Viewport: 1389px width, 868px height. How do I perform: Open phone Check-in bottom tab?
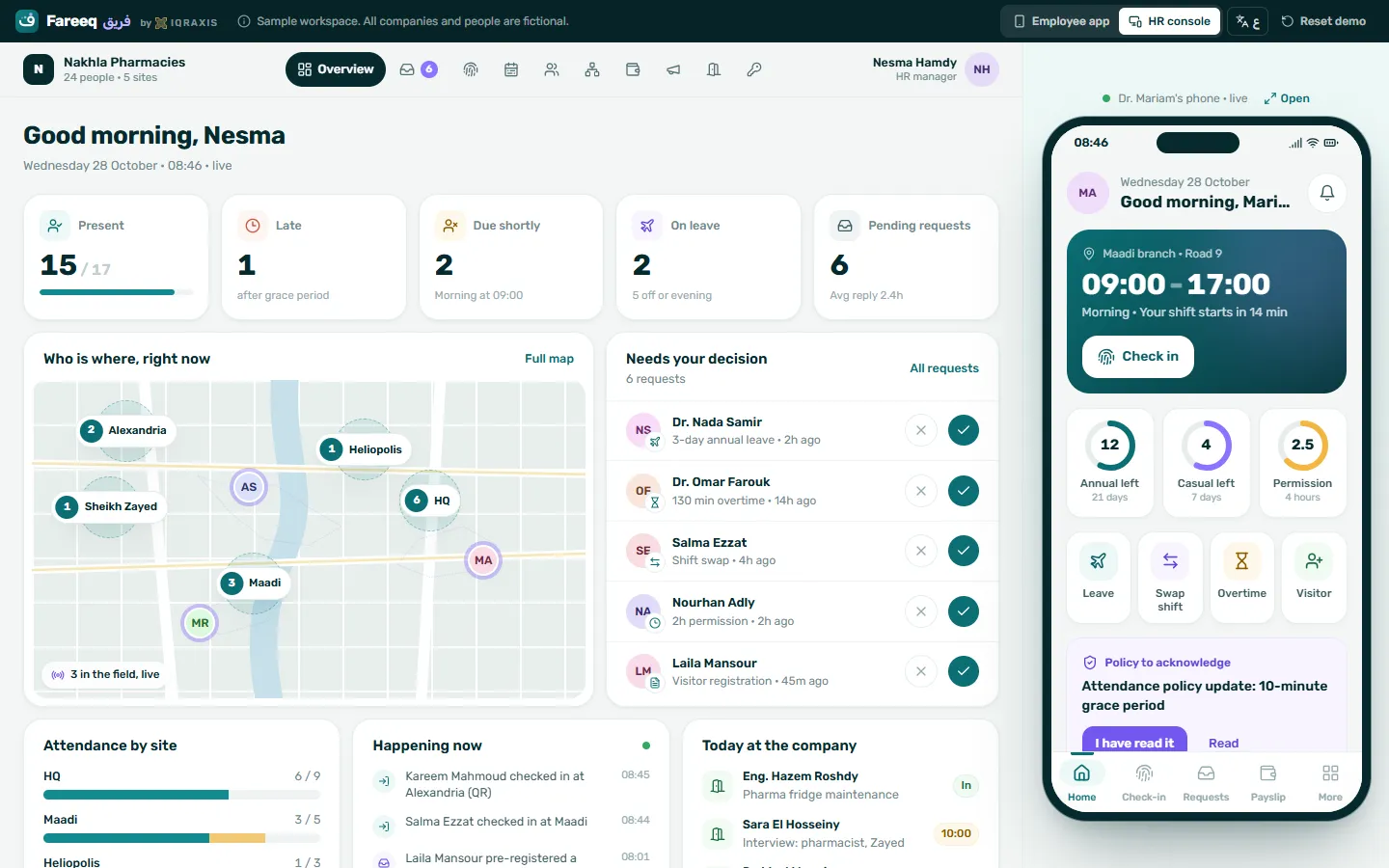click(x=1144, y=782)
